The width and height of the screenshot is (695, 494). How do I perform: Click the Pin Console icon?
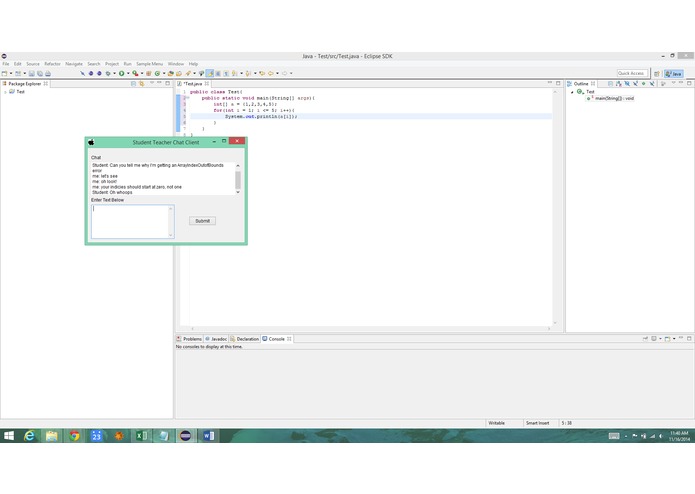(x=645, y=338)
